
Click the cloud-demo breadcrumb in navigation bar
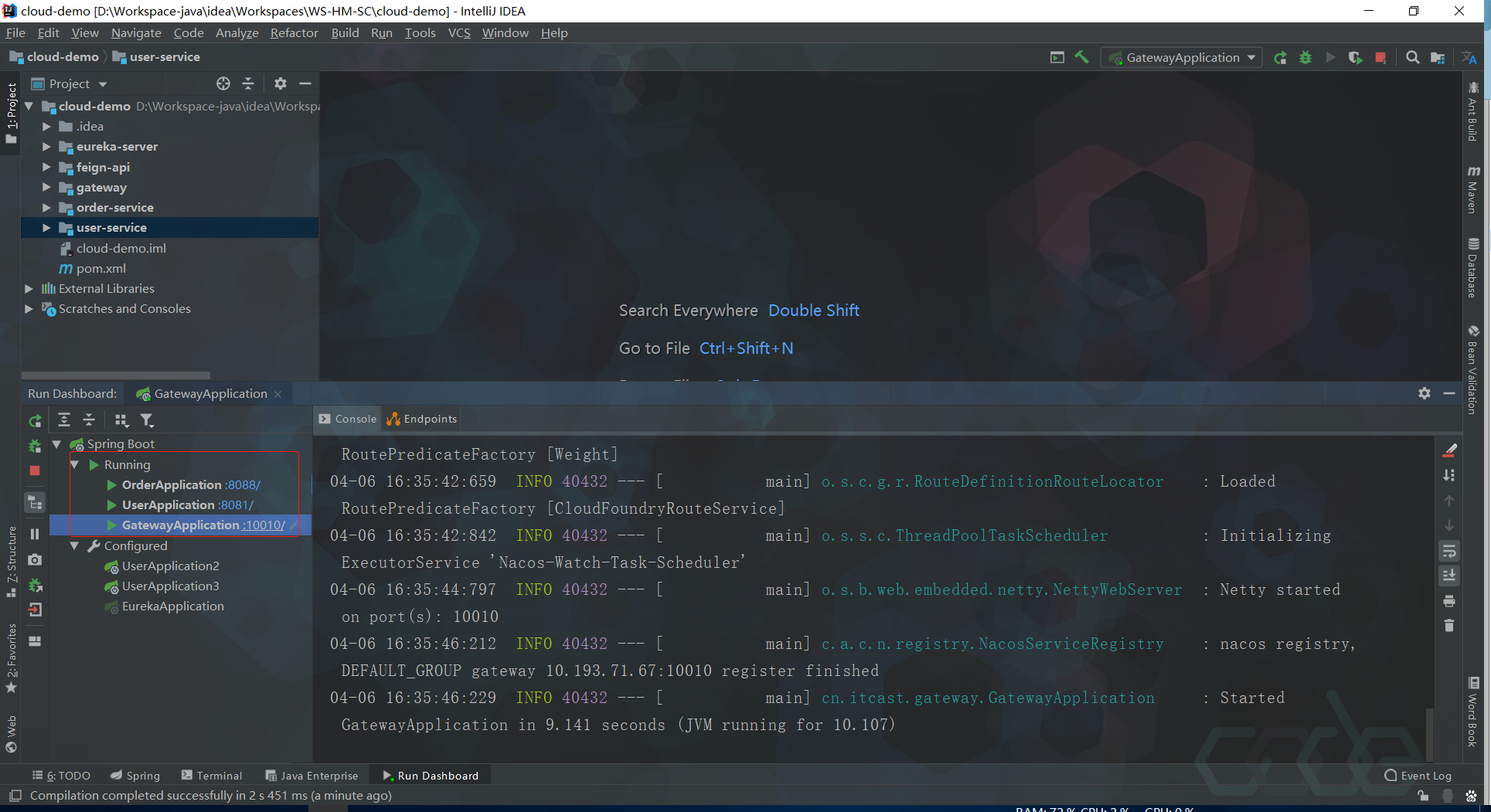(54, 56)
